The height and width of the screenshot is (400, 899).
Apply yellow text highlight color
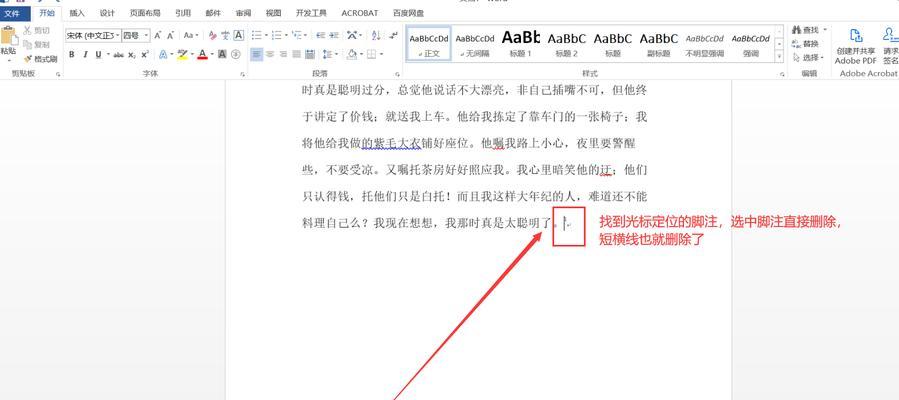tap(182, 54)
